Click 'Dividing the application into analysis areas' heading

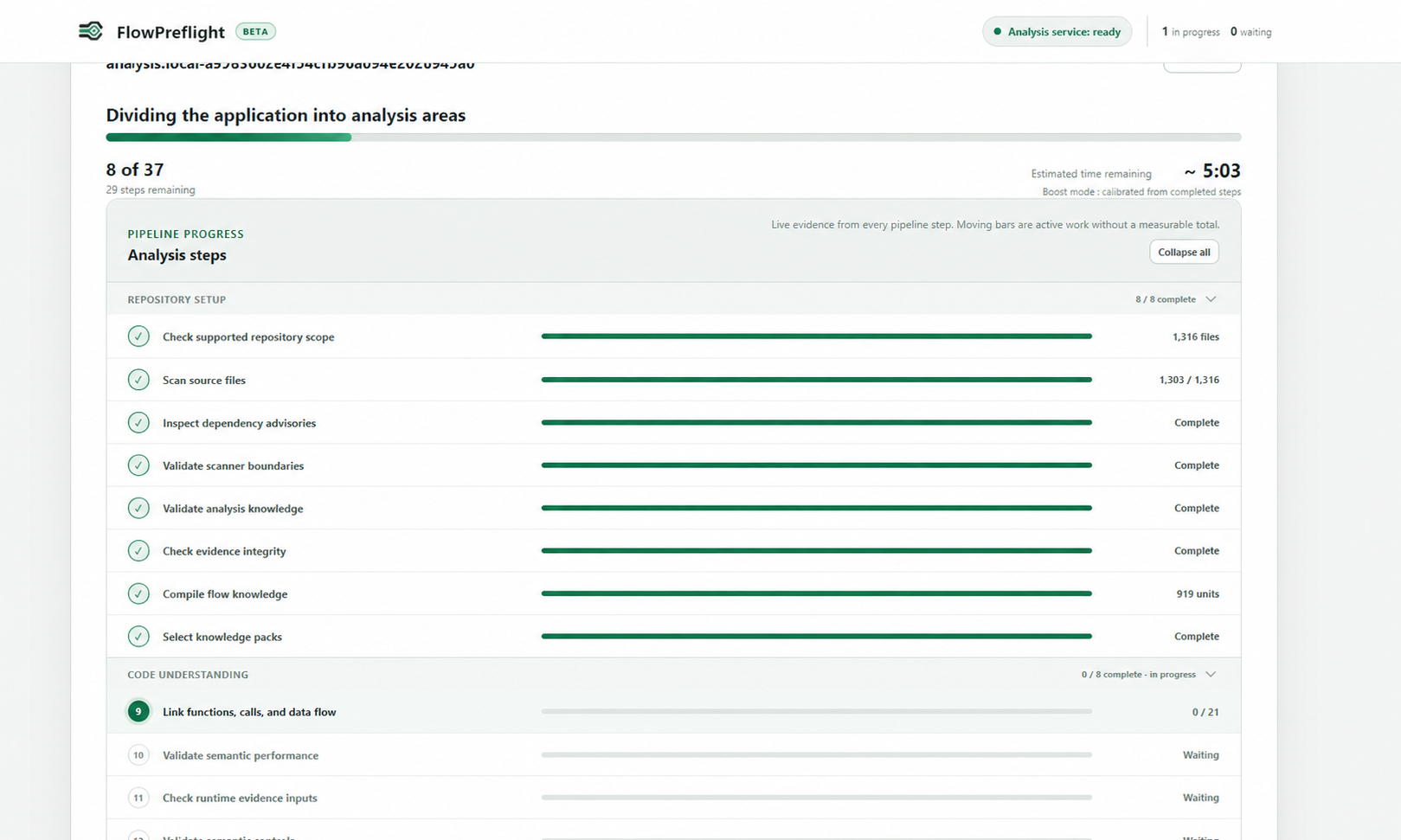point(286,115)
